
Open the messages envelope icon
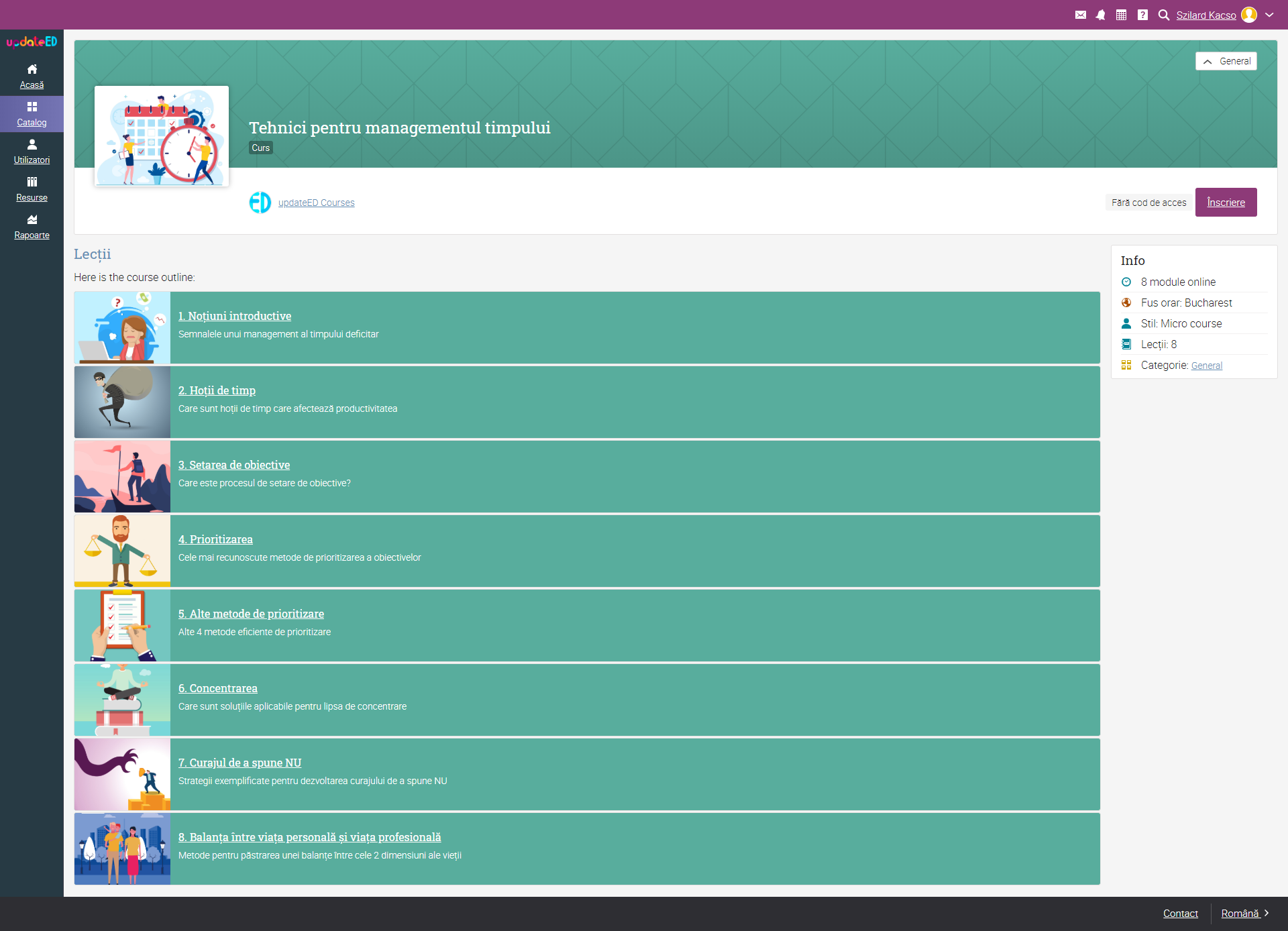pos(1080,15)
